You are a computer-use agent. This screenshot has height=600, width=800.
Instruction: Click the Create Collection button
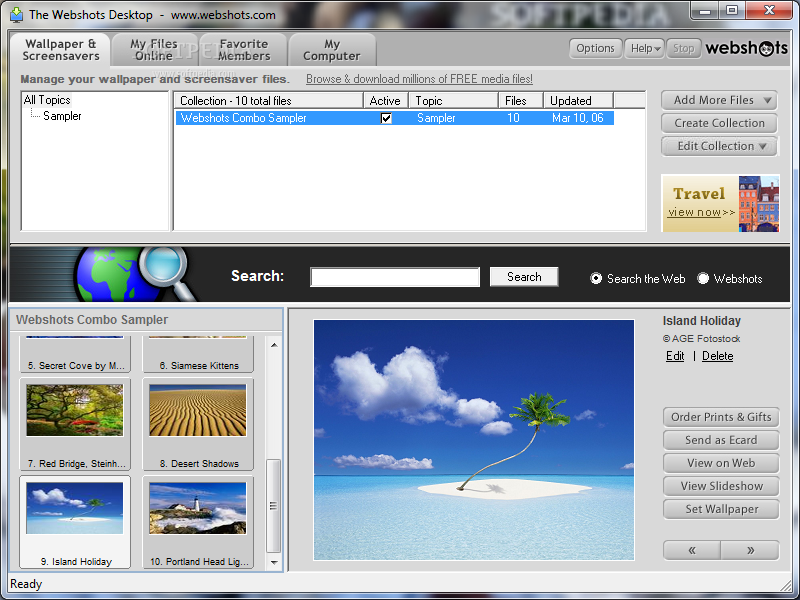pos(719,123)
